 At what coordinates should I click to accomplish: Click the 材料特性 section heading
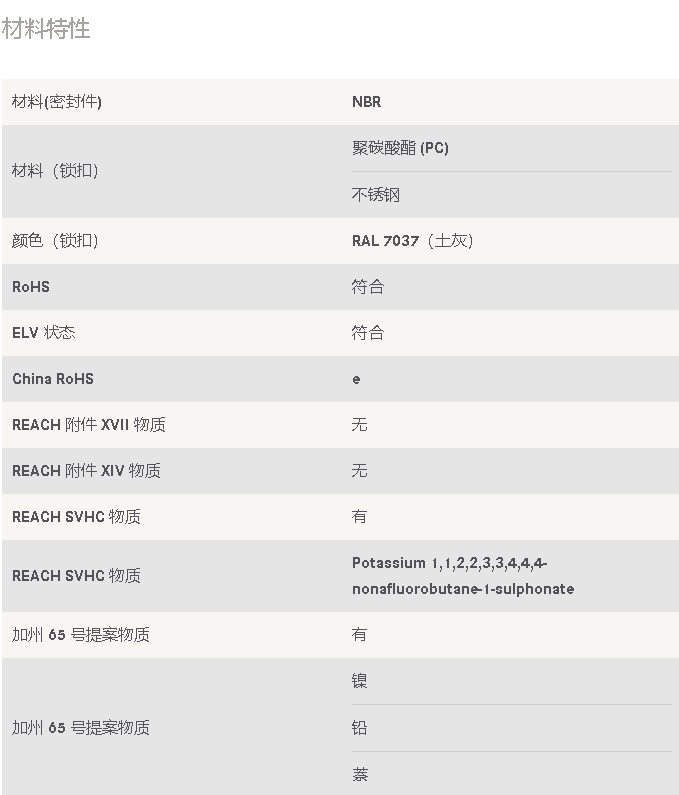click(46, 29)
